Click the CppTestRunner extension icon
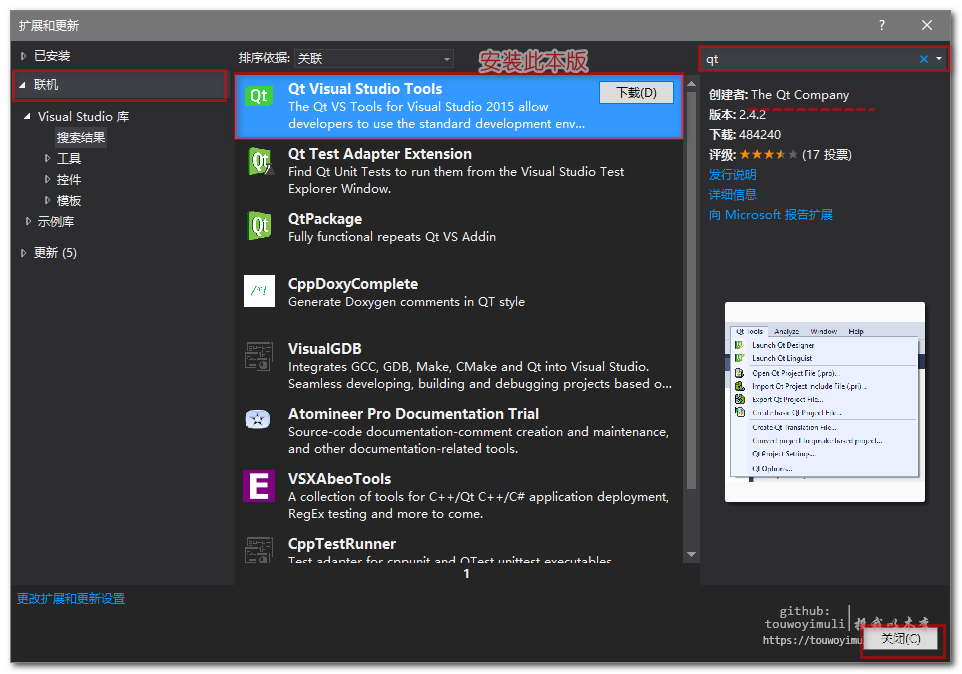This screenshot has height=674, width=962. click(x=259, y=550)
